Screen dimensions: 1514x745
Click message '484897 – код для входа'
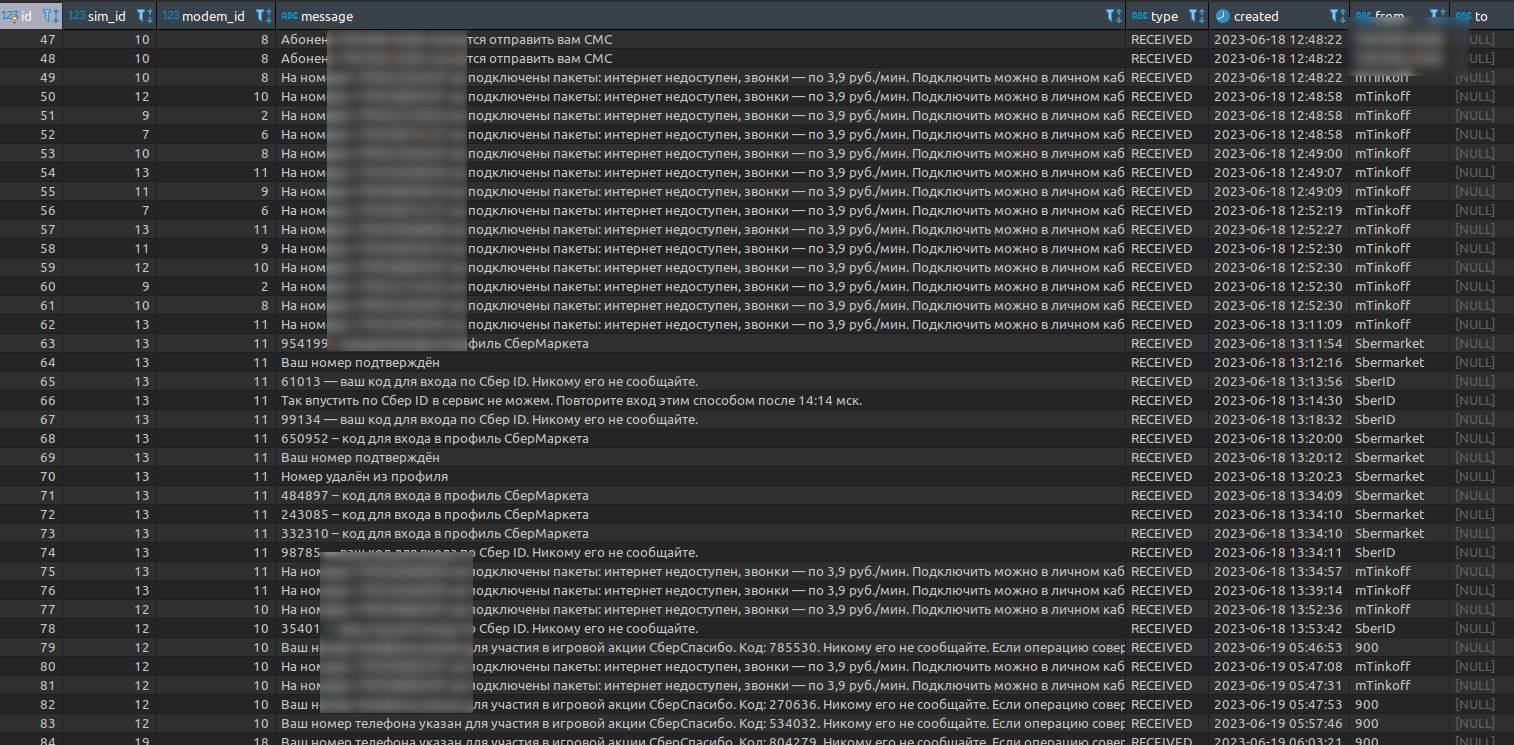coord(435,496)
